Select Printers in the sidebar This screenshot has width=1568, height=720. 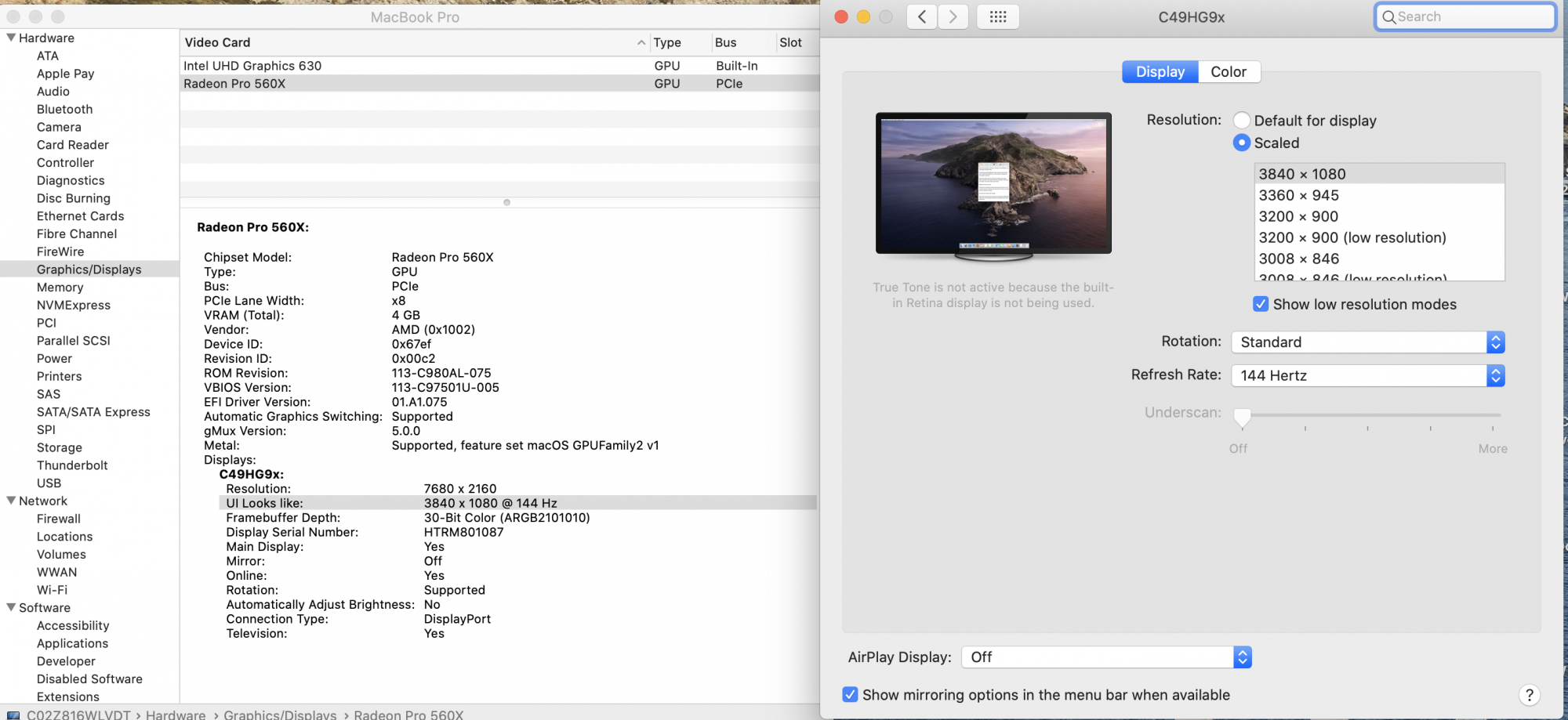click(60, 376)
